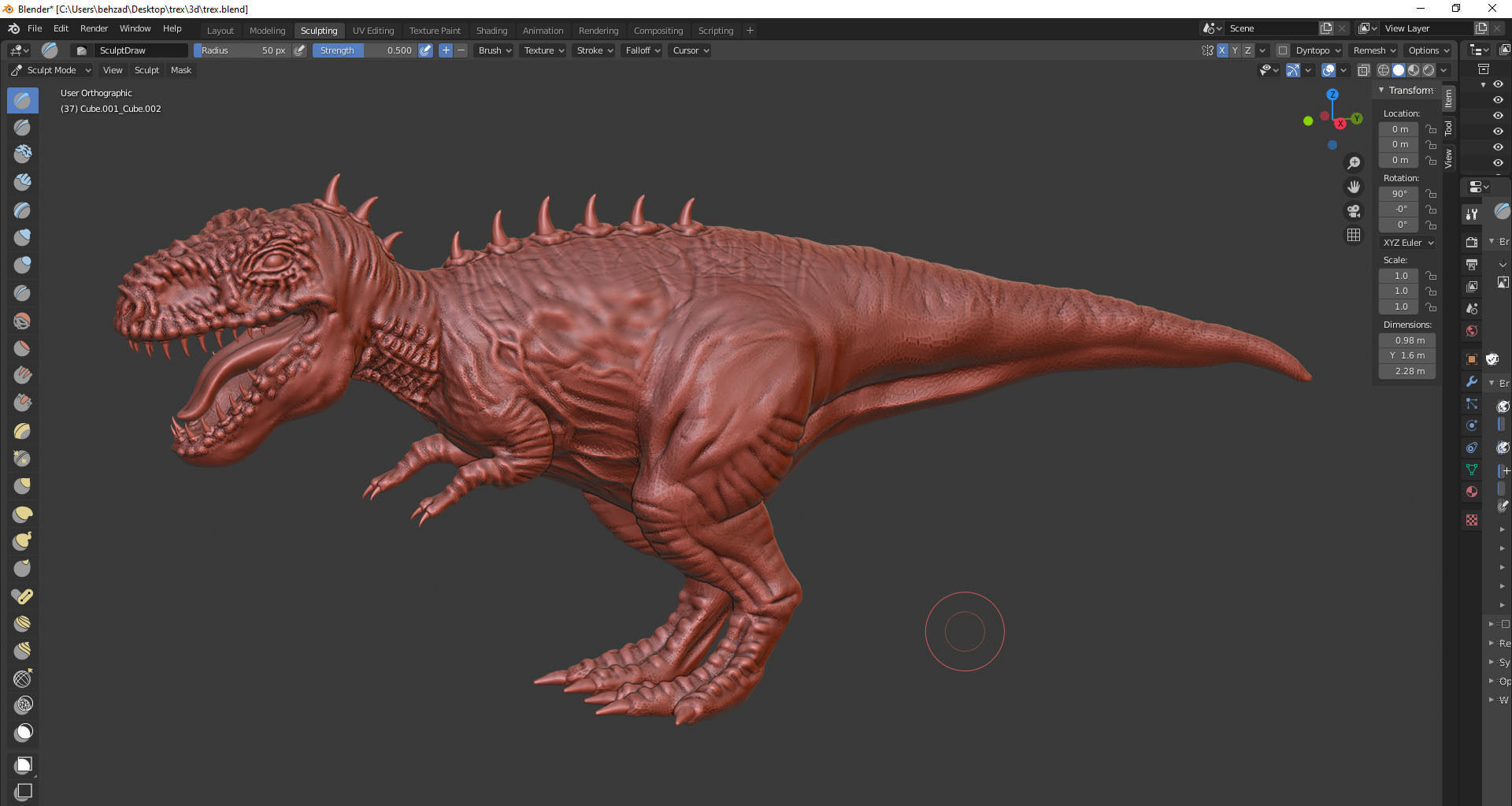The height and width of the screenshot is (806, 1512).
Task: Toggle X axis symmetry
Action: [1221, 50]
